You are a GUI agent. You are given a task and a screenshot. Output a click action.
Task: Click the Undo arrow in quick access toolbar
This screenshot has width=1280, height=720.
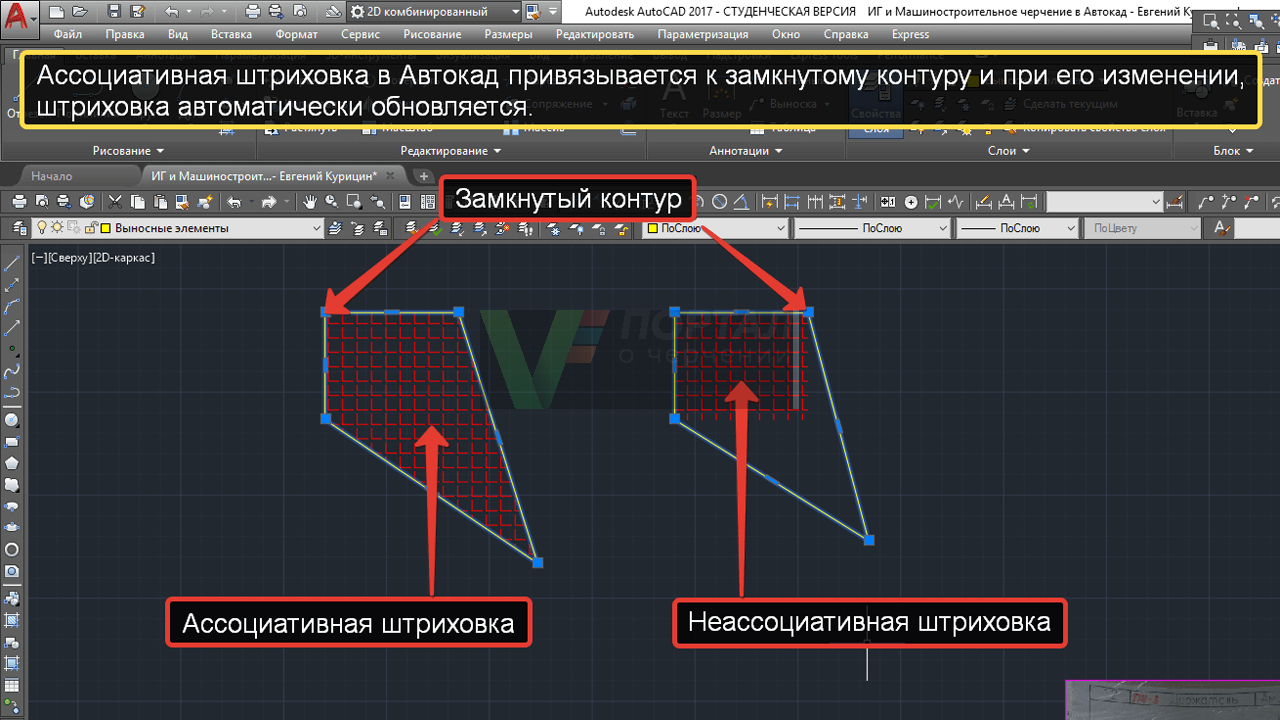[171, 12]
